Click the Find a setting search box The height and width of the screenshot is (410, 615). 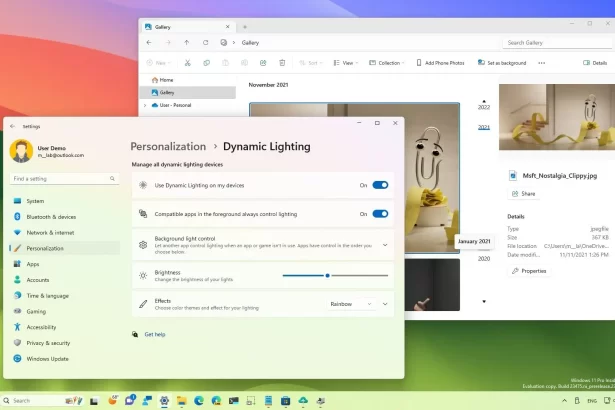coord(60,179)
